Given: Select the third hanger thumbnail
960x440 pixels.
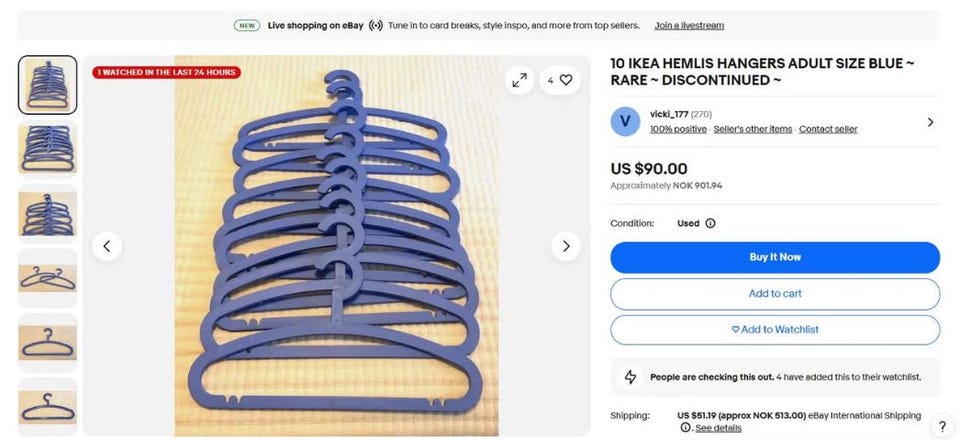Looking at the screenshot, I should tap(48, 214).
